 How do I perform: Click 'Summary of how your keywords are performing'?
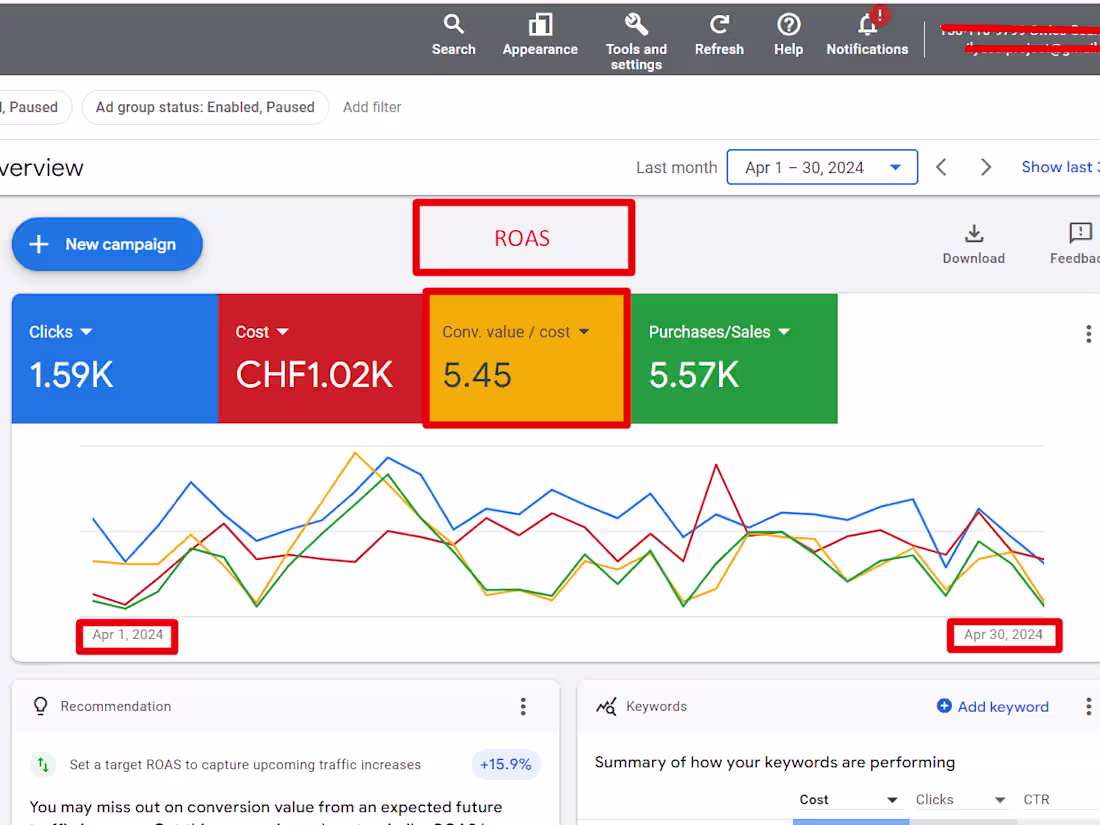pyautogui.click(x=774, y=763)
